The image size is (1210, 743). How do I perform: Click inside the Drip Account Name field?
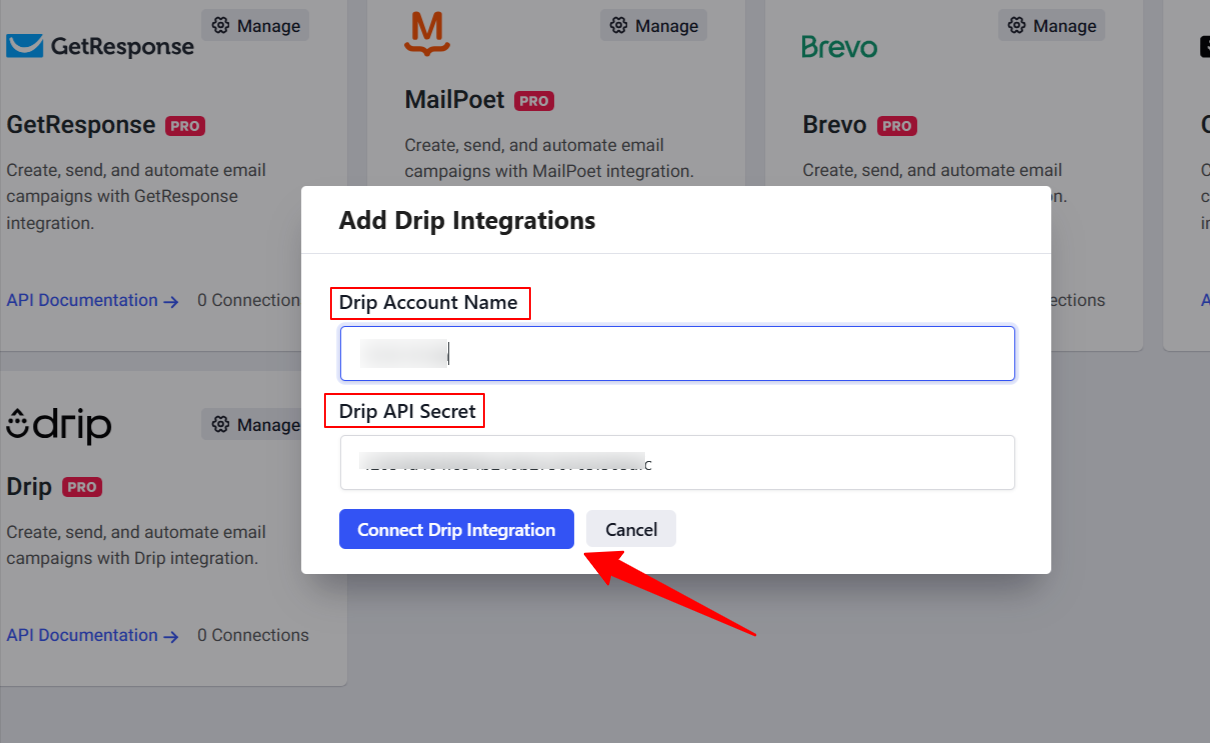(x=677, y=353)
